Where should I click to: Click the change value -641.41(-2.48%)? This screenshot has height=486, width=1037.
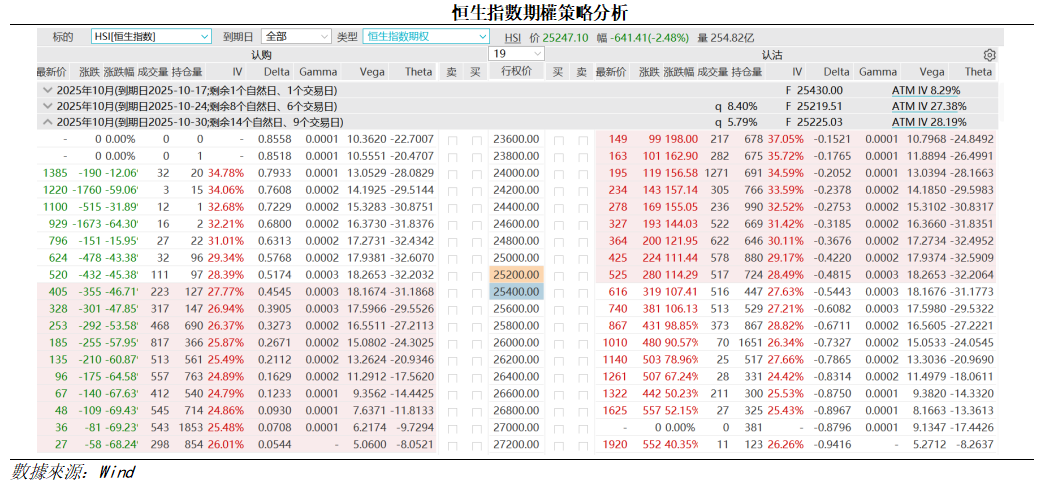650,38
